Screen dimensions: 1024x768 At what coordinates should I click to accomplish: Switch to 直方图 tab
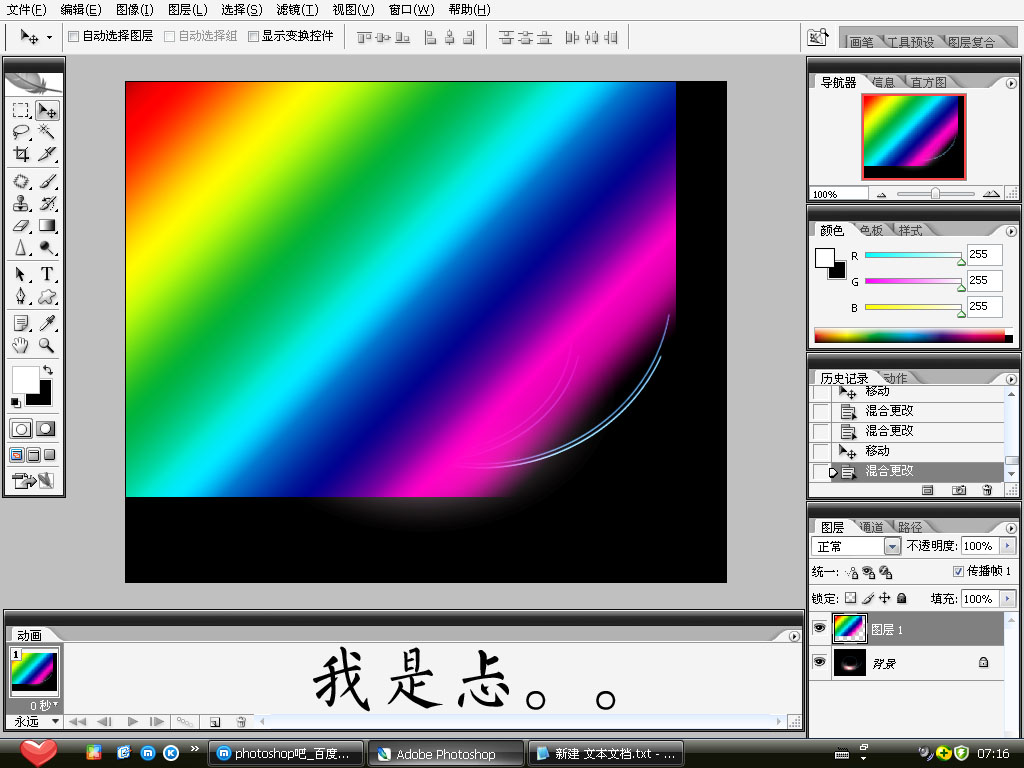tap(928, 82)
